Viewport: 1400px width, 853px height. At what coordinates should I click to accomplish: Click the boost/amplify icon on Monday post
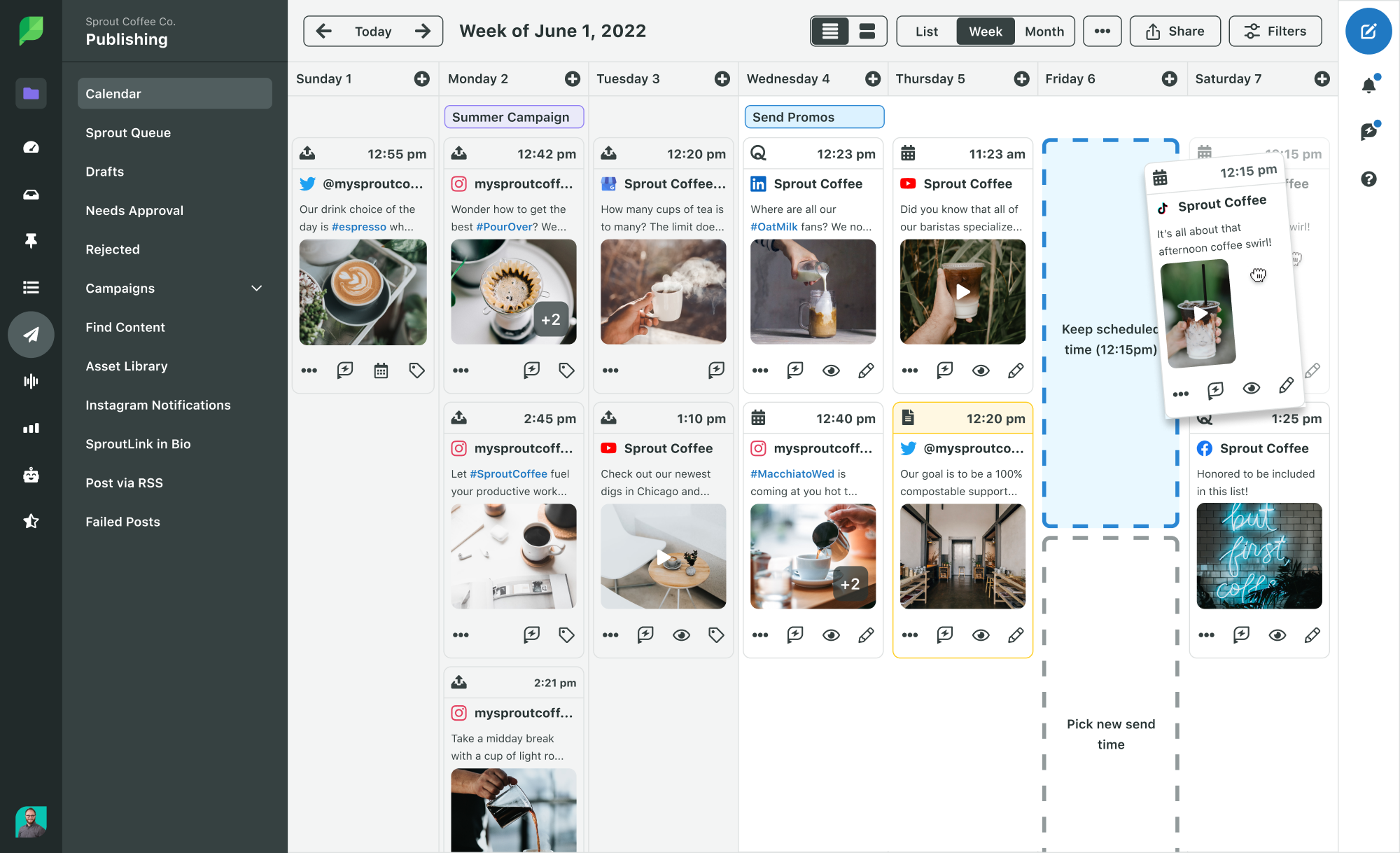(x=532, y=369)
